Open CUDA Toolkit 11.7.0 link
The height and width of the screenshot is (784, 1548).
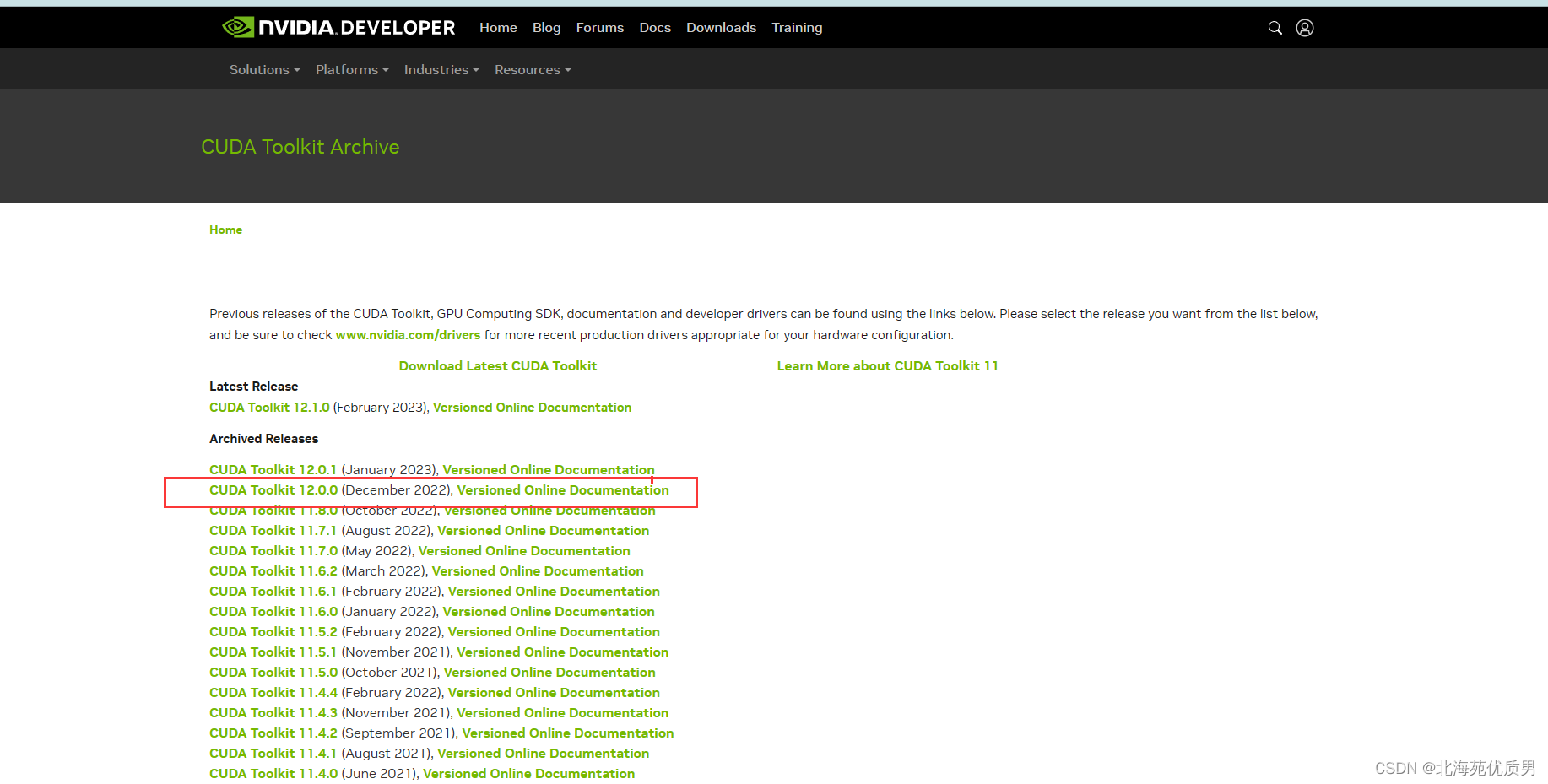[x=273, y=551]
